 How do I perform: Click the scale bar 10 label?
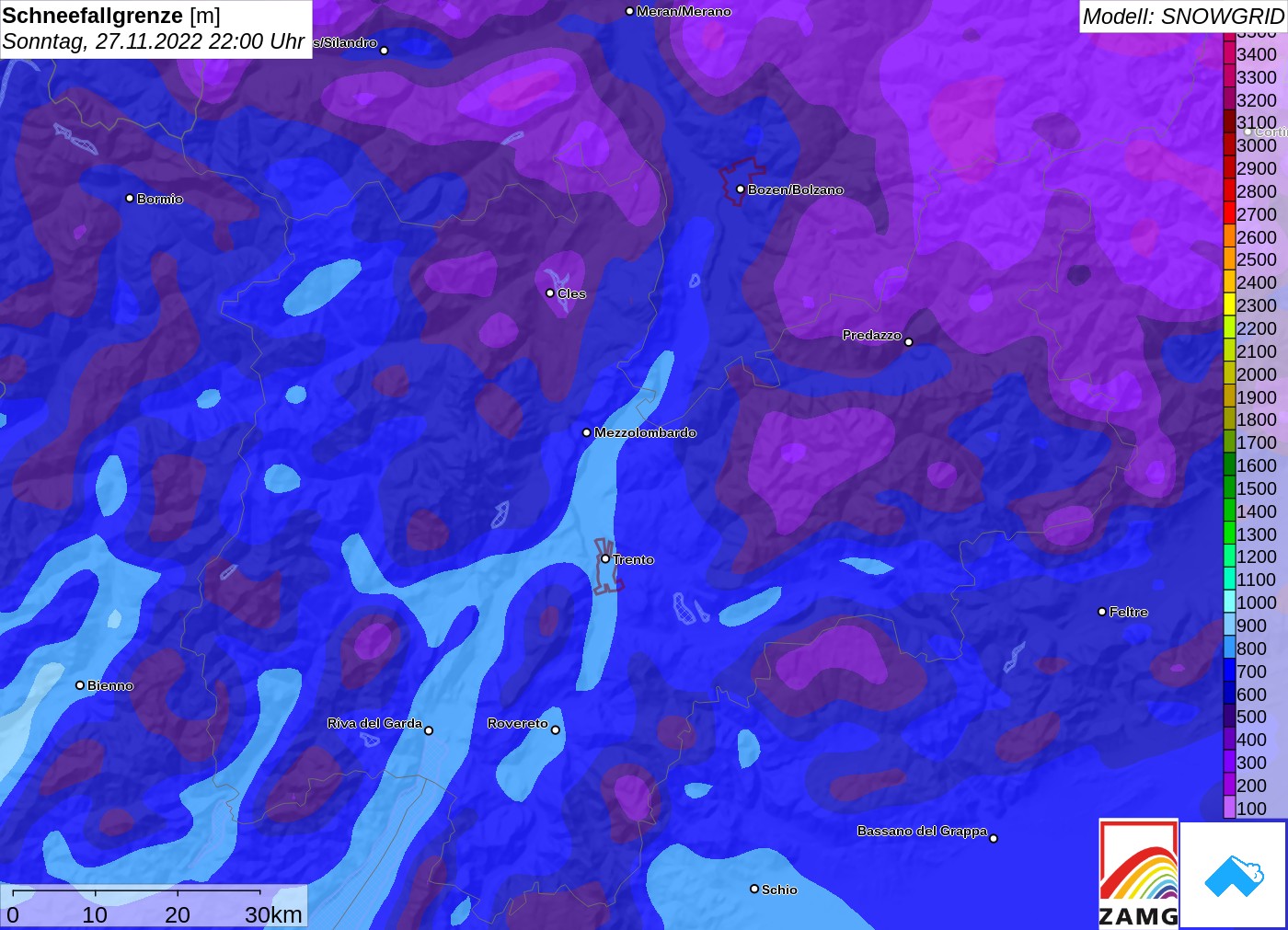[95, 914]
